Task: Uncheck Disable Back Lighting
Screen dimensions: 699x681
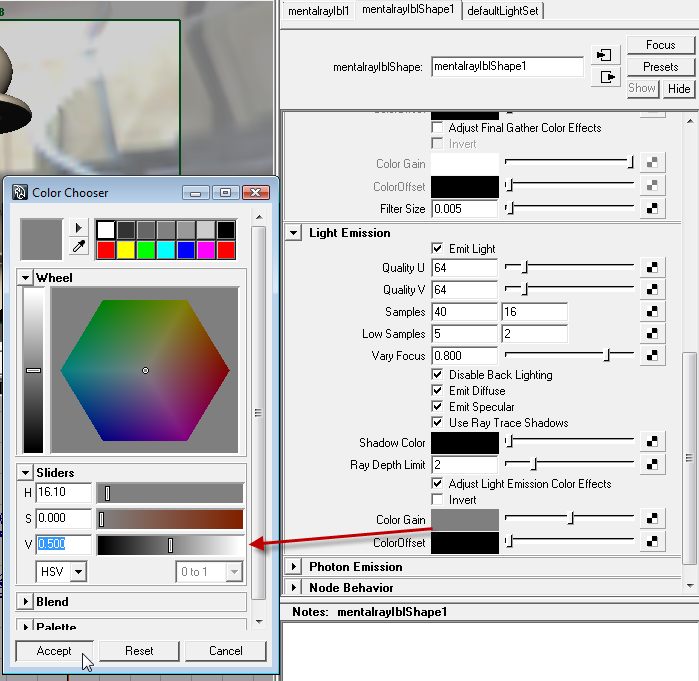Action: [437, 375]
